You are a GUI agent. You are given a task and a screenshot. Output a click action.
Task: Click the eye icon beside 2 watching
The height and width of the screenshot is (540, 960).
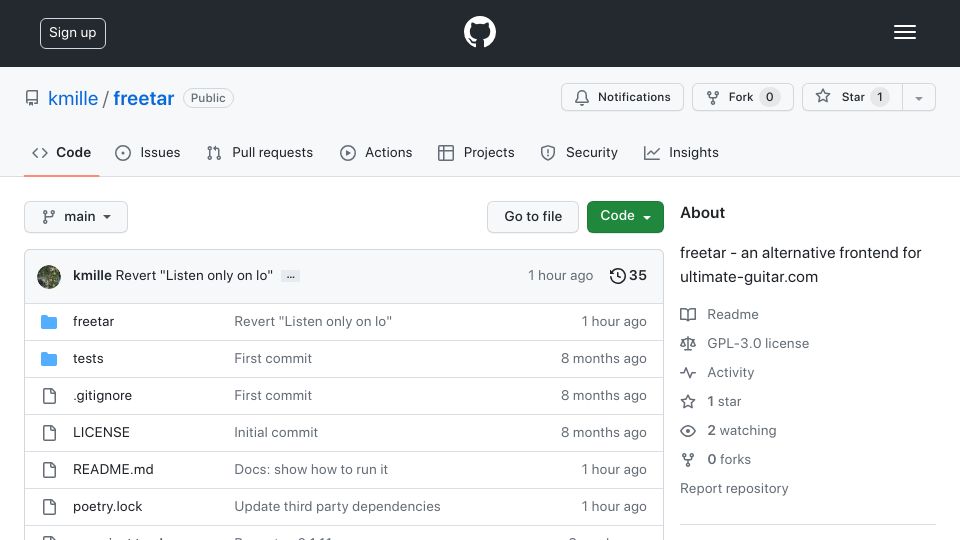tap(688, 431)
